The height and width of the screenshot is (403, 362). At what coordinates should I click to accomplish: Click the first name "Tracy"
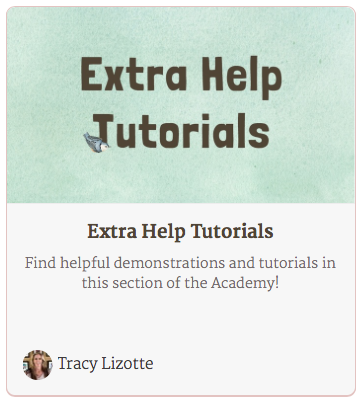(77, 364)
